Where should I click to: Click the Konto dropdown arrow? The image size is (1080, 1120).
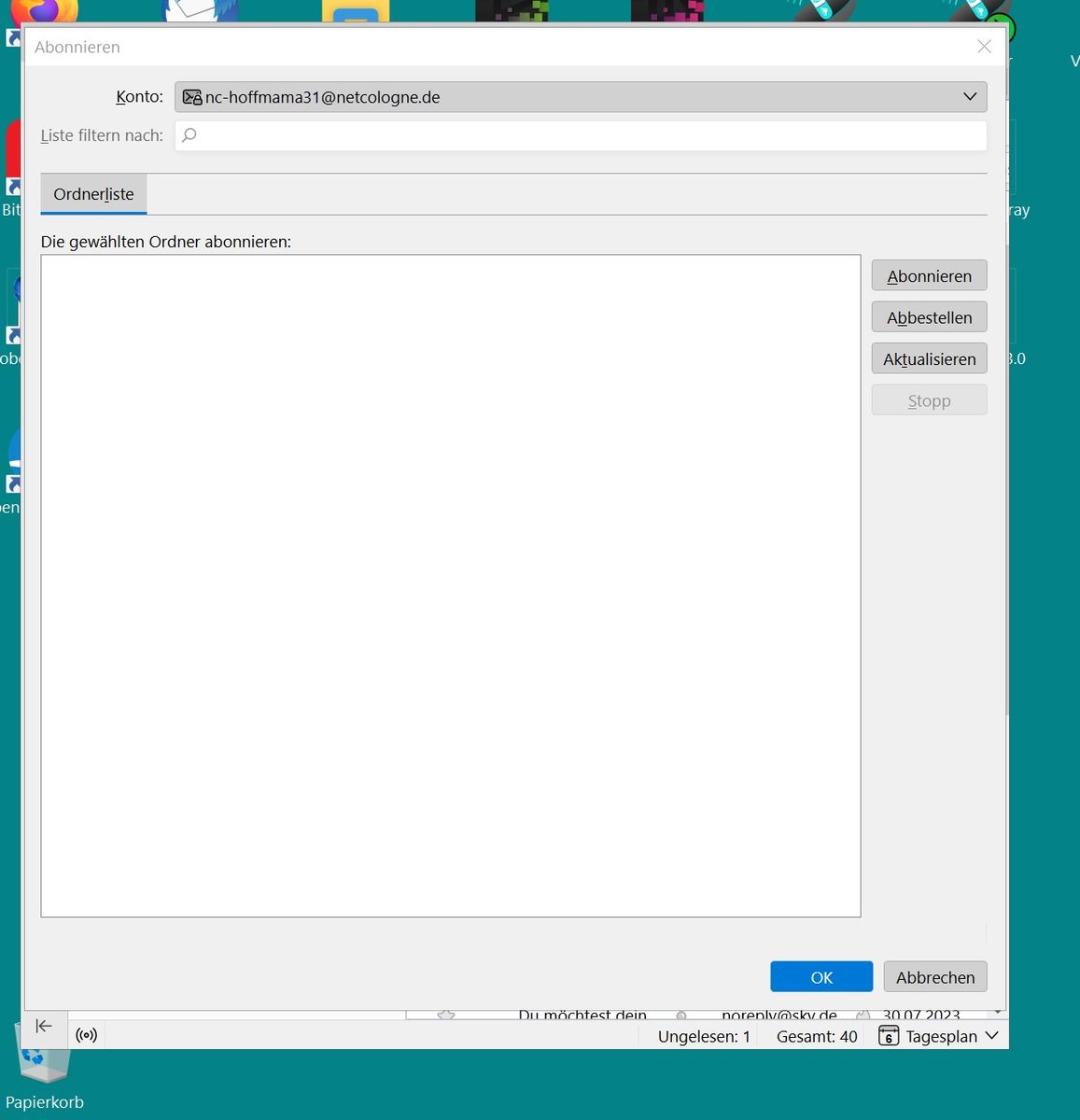tap(970, 97)
